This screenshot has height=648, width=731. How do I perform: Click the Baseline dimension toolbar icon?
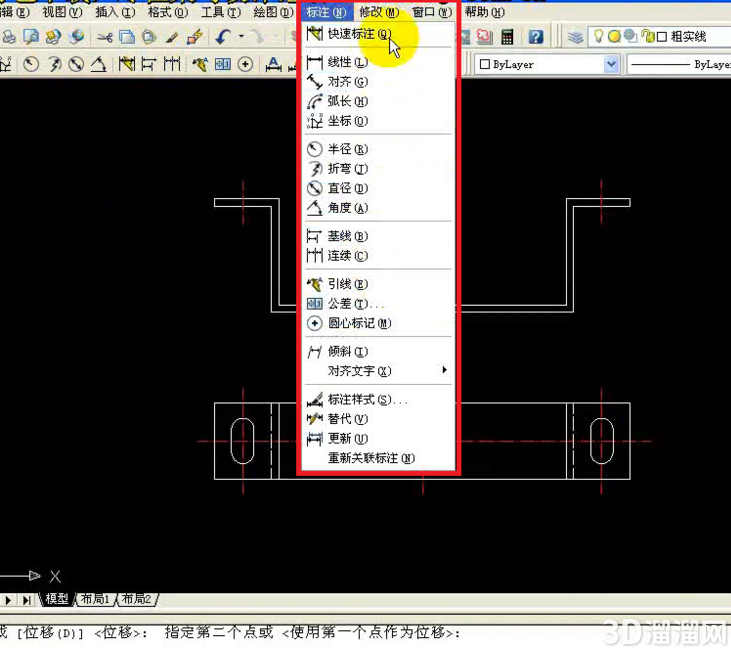(148, 64)
